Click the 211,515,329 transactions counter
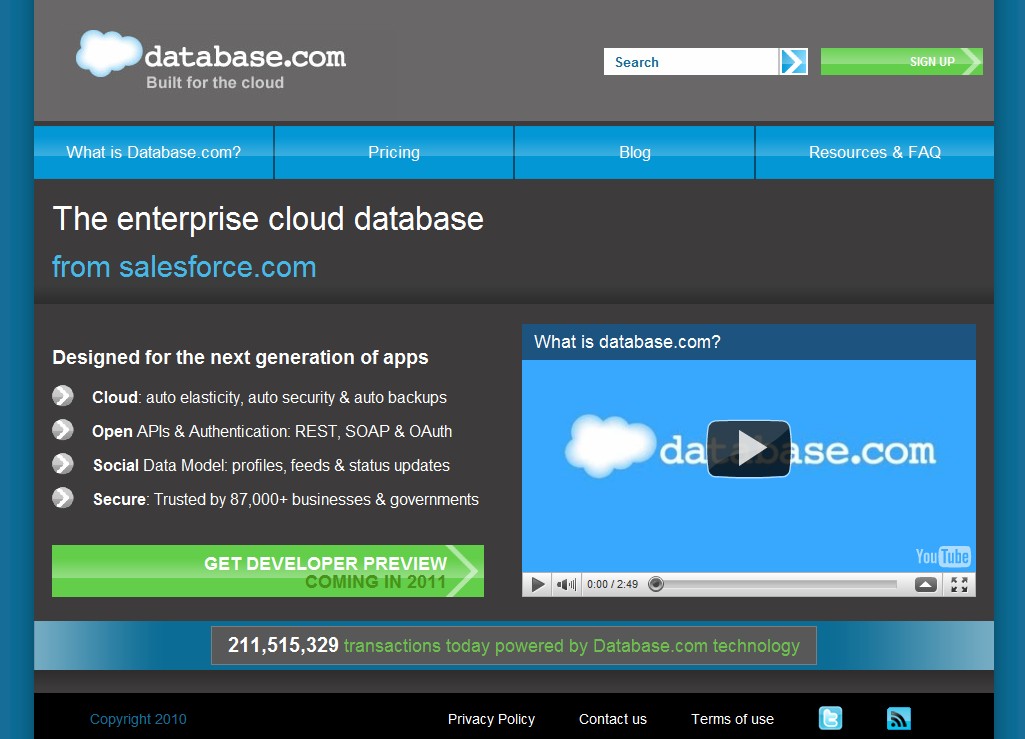1025x739 pixels. click(x=514, y=645)
